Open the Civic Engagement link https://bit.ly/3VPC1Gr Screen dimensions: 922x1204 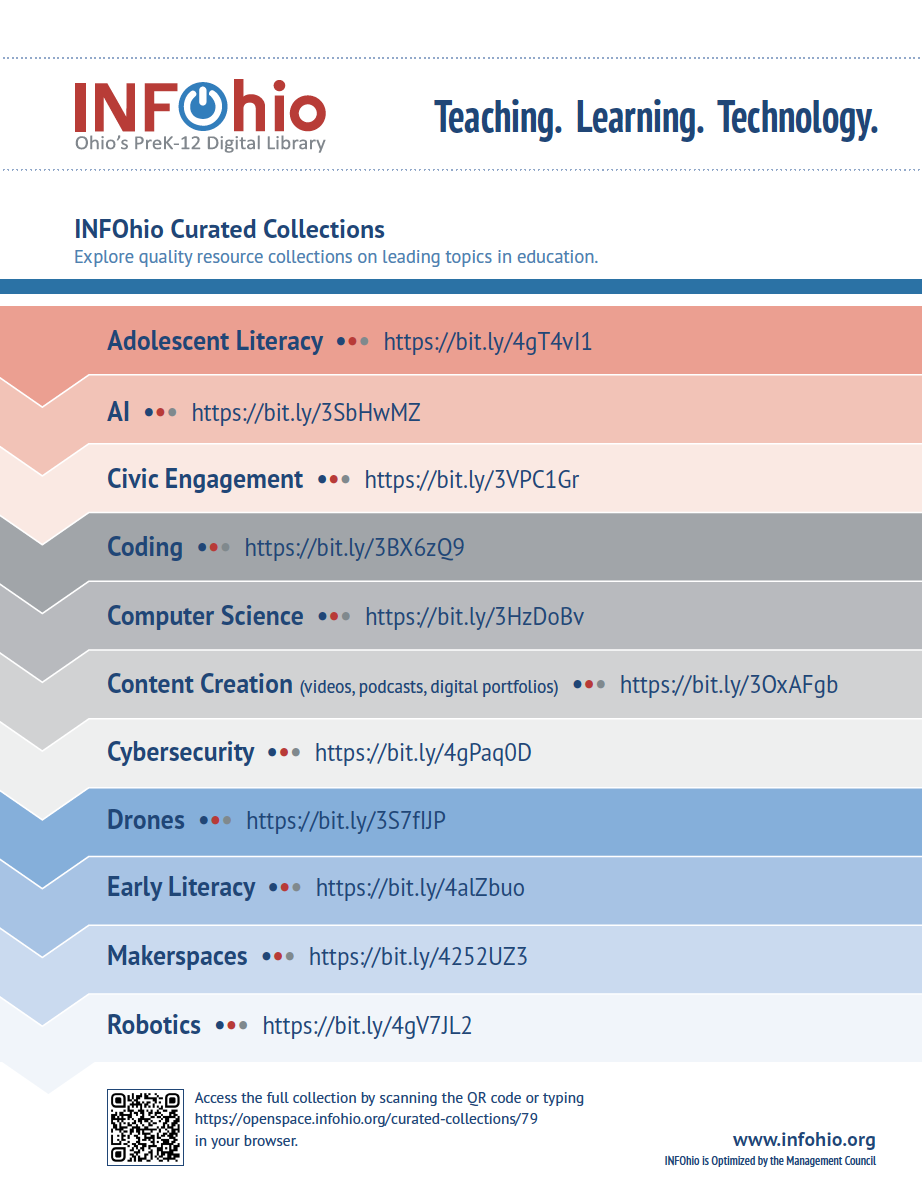pyautogui.click(x=472, y=480)
